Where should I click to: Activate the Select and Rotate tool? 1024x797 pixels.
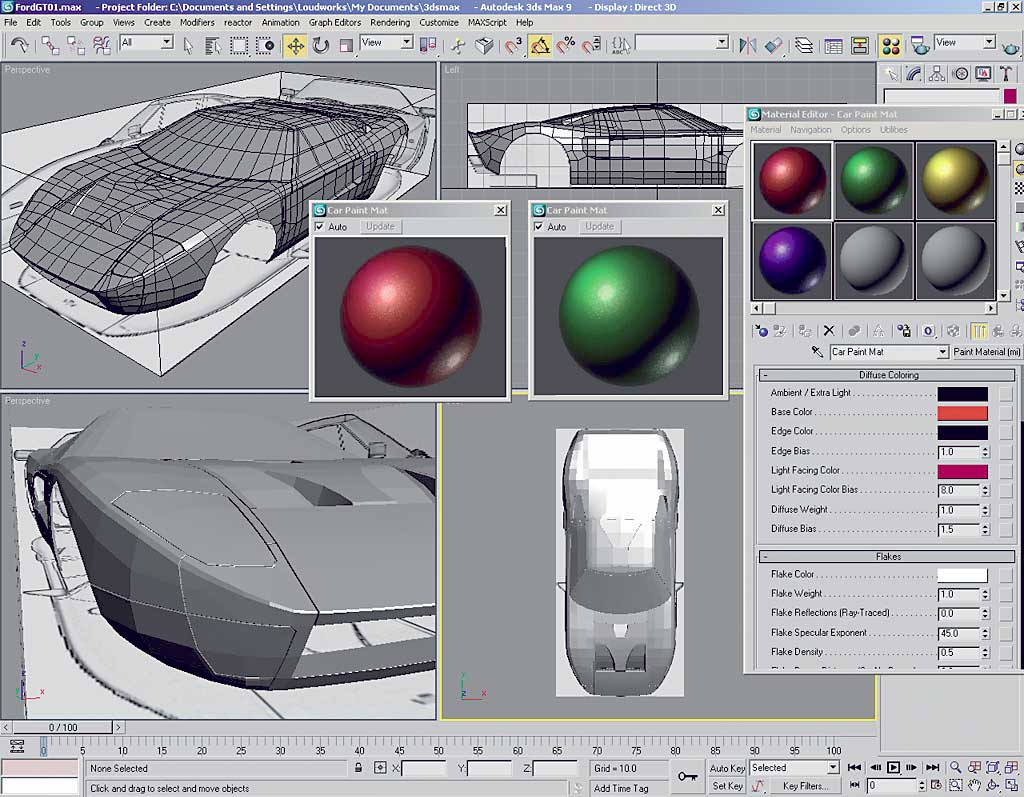(x=321, y=46)
